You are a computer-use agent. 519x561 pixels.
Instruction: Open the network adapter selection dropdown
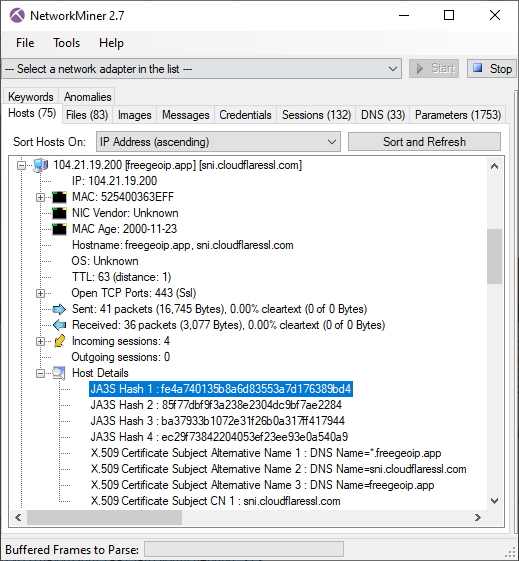(x=393, y=69)
